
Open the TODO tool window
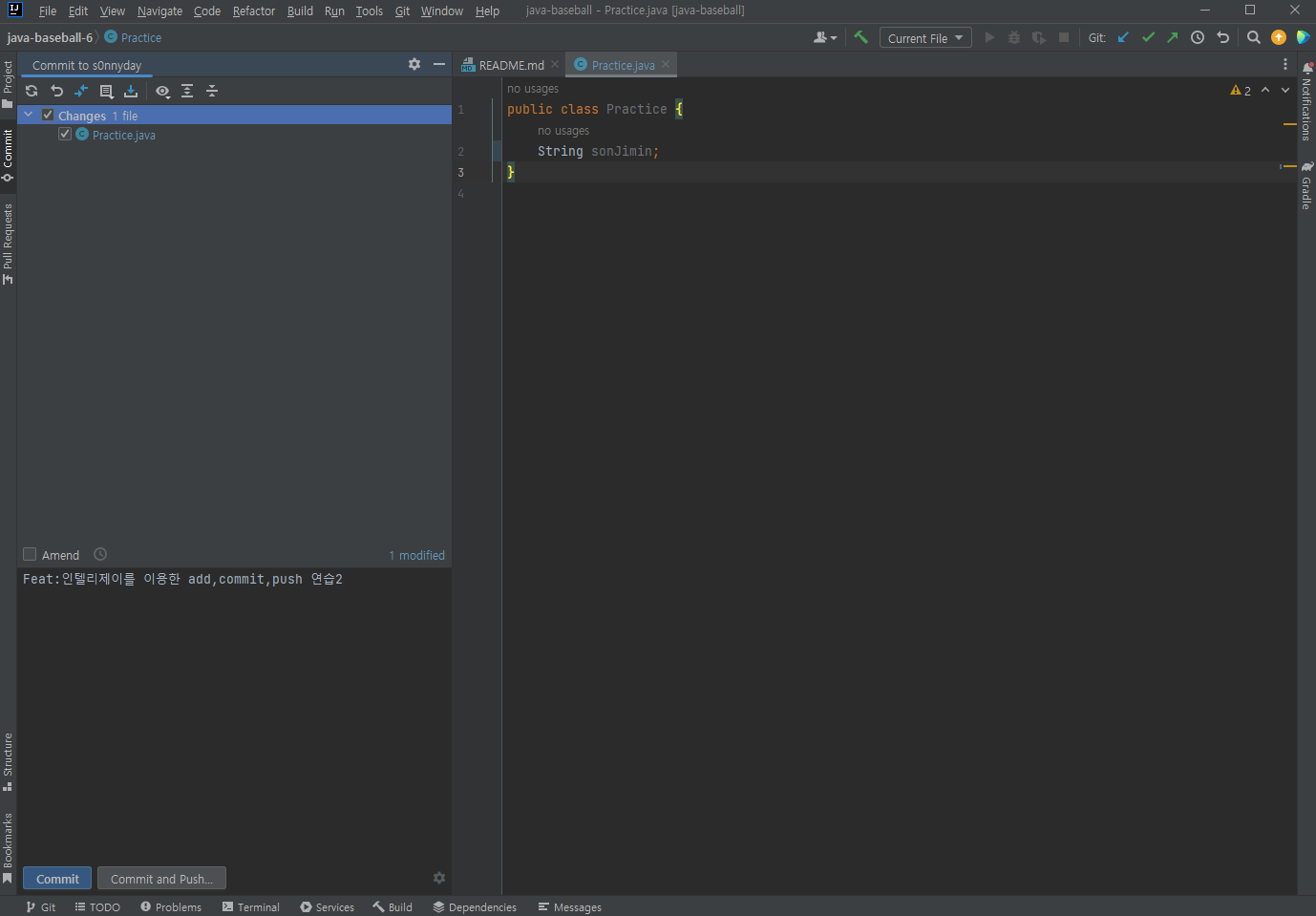(97, 906)
